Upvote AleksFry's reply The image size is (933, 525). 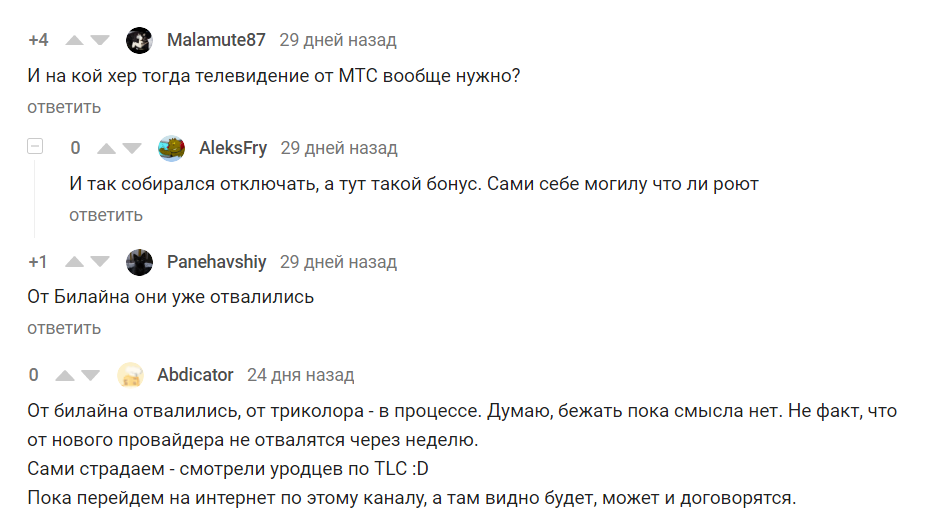click(x=106, y=149)
